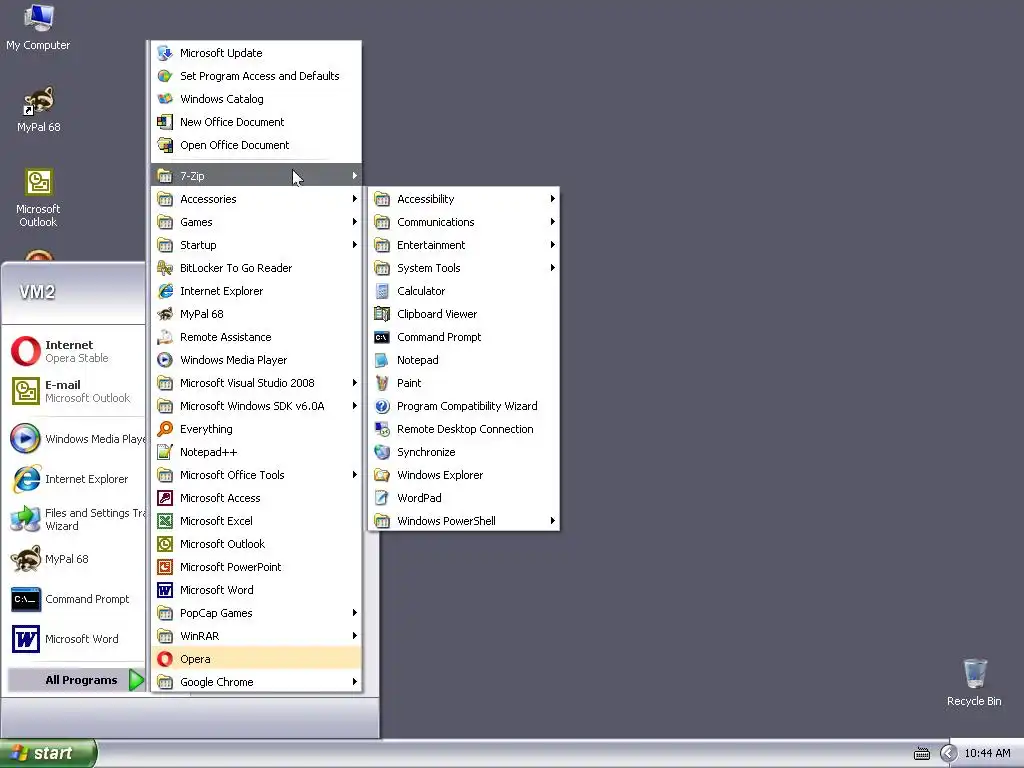Click the on-screen keyboard tray icon

coord(921,754)
